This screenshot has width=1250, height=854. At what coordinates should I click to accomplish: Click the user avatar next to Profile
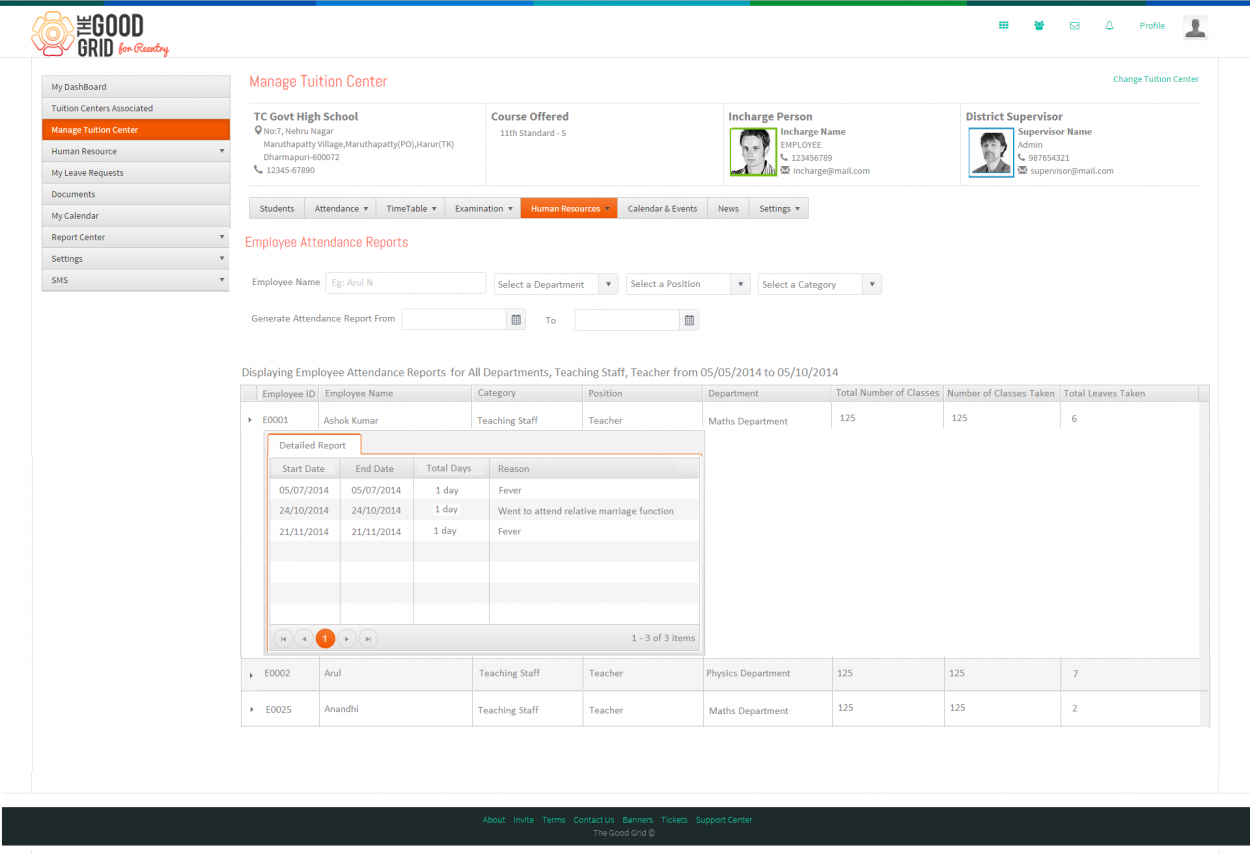[x=1195, y=27]
